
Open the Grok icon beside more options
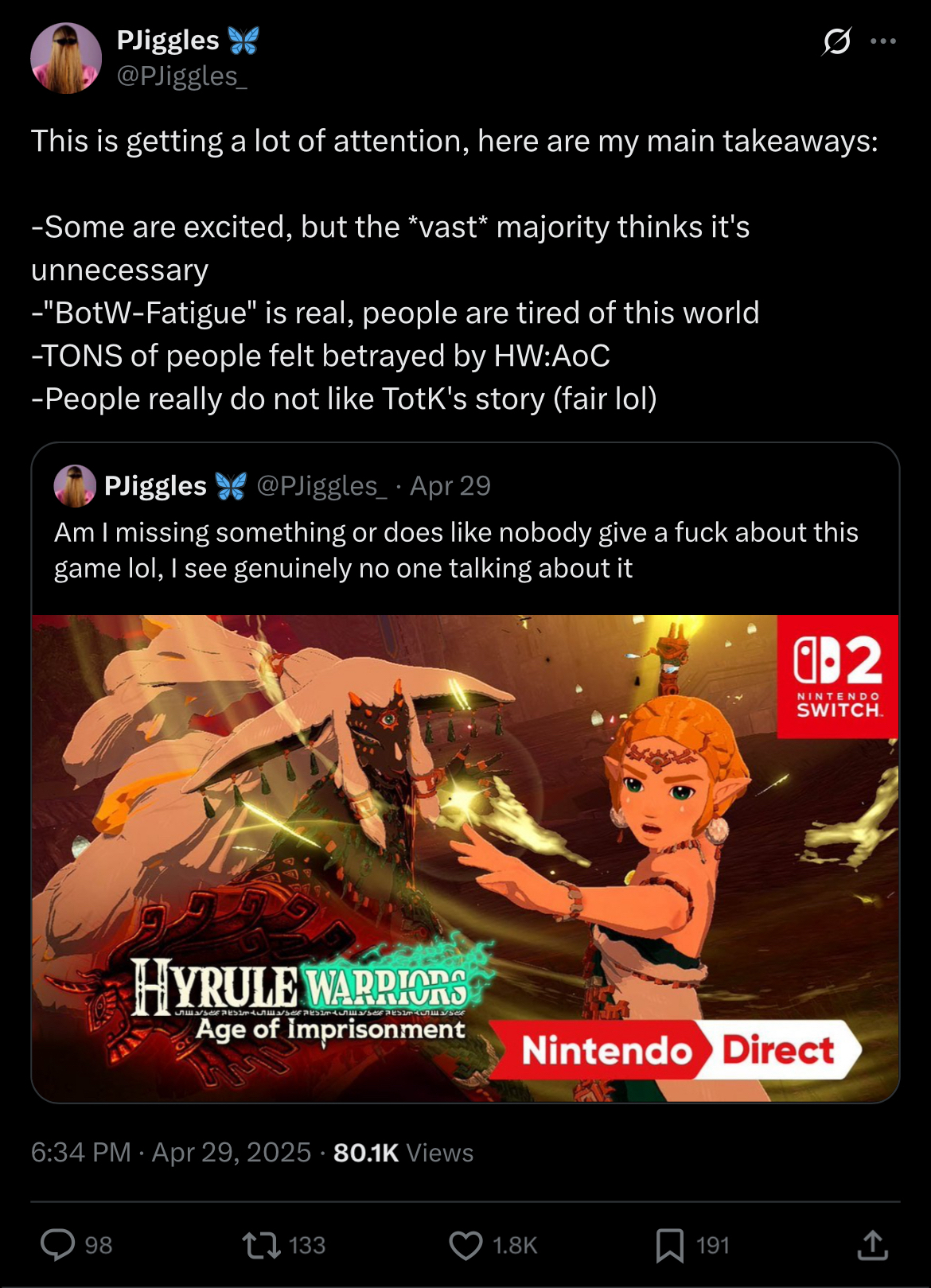click(x=836, y=41)
